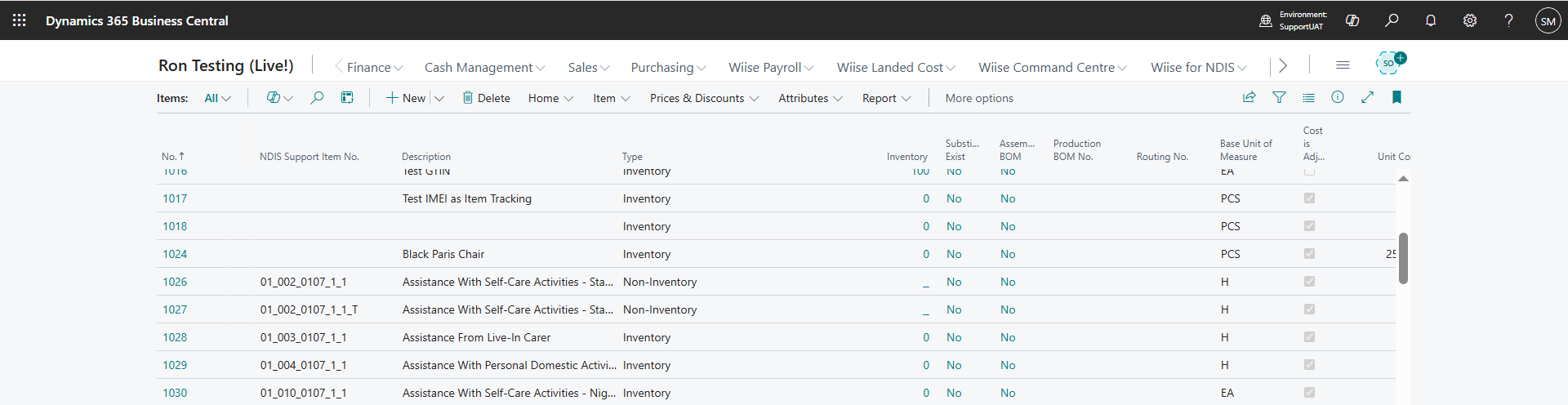Toggle Cost is Adjusted checkbox for item 1030
Viewport: 1568px width, 405px height.
point(1309,392)
